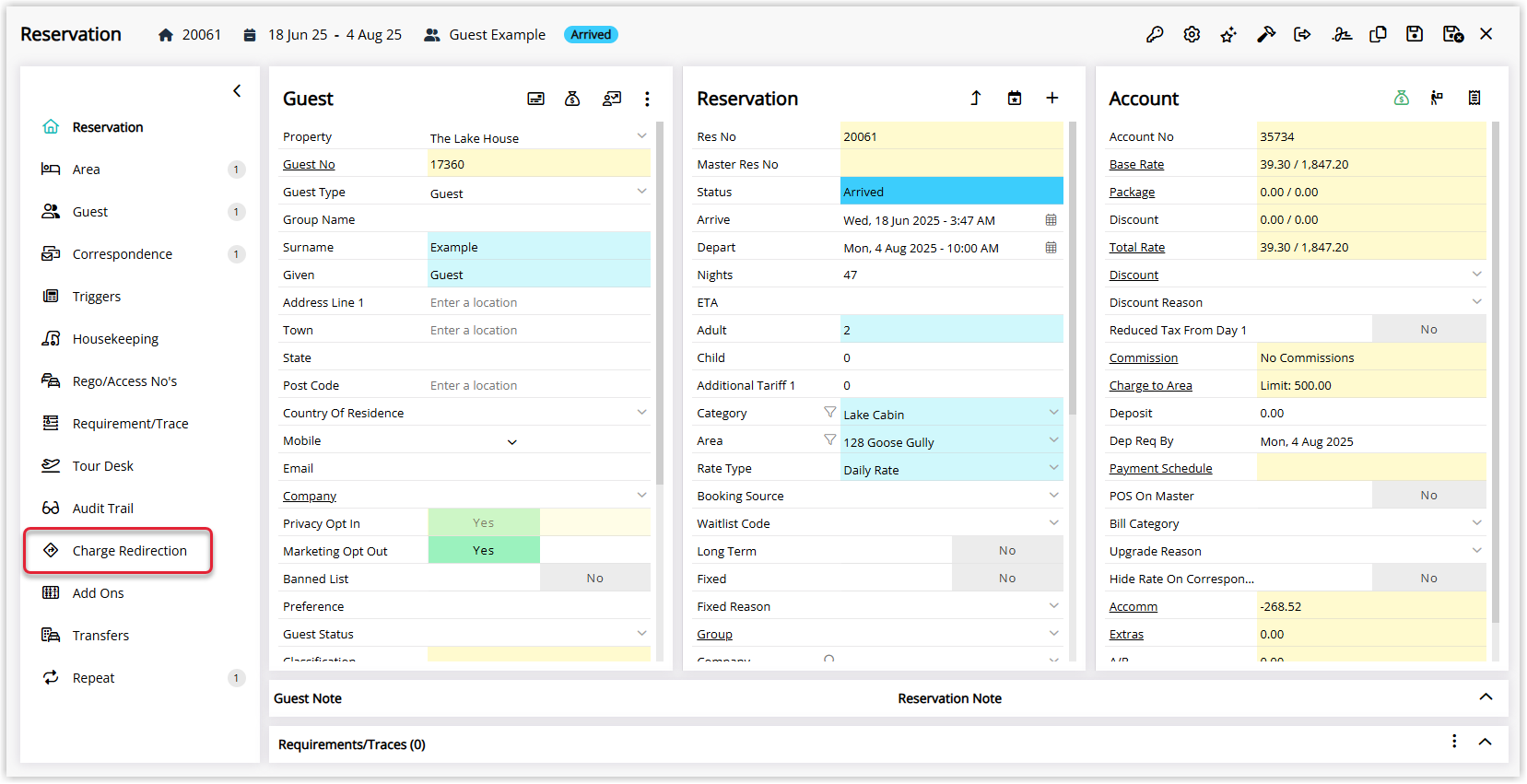Open Requirements/Traces three-dot menu
Viewport: 1527px width, 784px height.
pyautogui.click(x=1454, y=742)
